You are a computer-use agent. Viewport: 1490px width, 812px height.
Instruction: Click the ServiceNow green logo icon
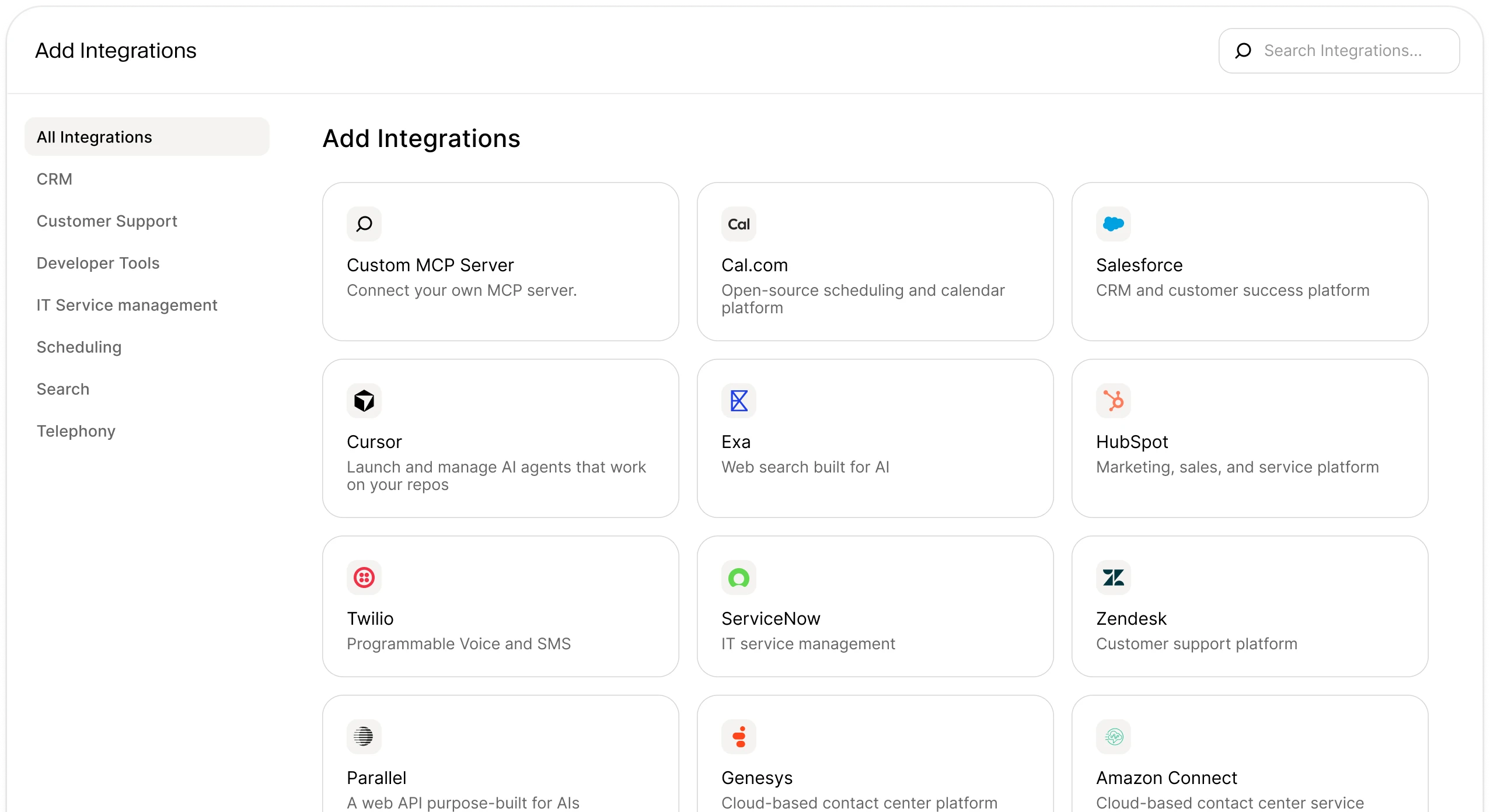tap(739, 577)
